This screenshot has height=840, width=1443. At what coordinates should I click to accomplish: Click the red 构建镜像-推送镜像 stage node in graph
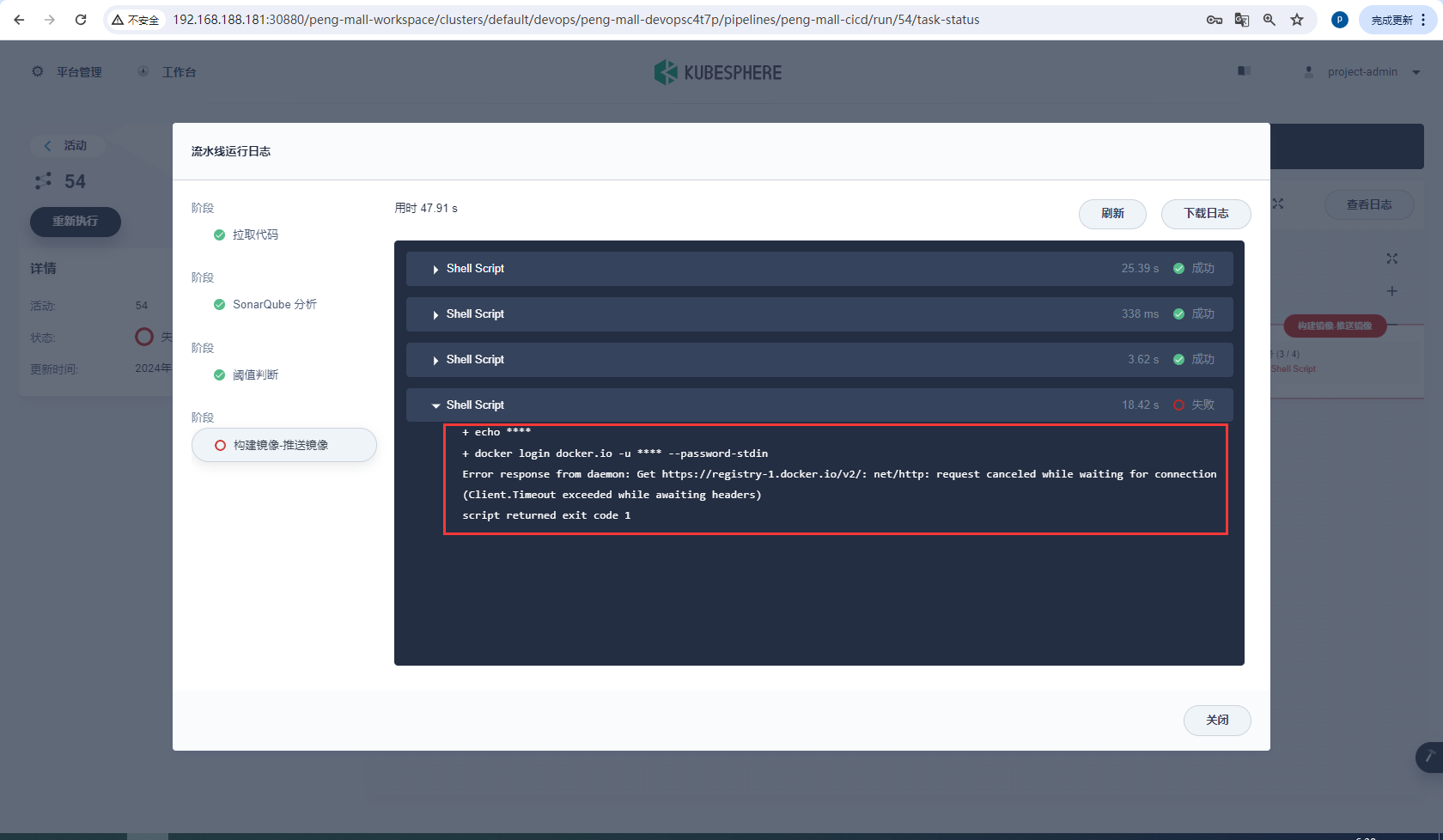[1335, 326]
